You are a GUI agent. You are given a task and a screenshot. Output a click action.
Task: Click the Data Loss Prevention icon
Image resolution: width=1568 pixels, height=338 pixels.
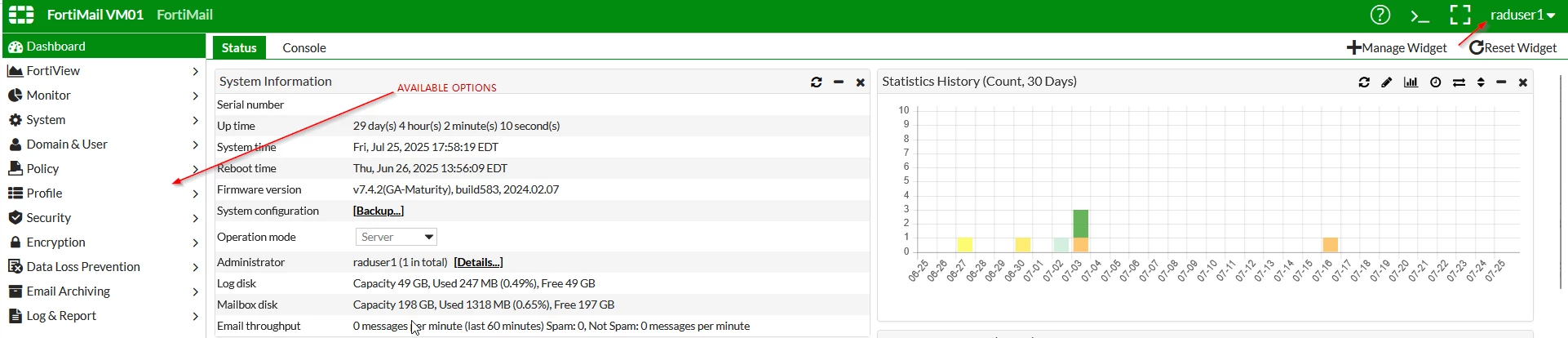tap(15, 267)
